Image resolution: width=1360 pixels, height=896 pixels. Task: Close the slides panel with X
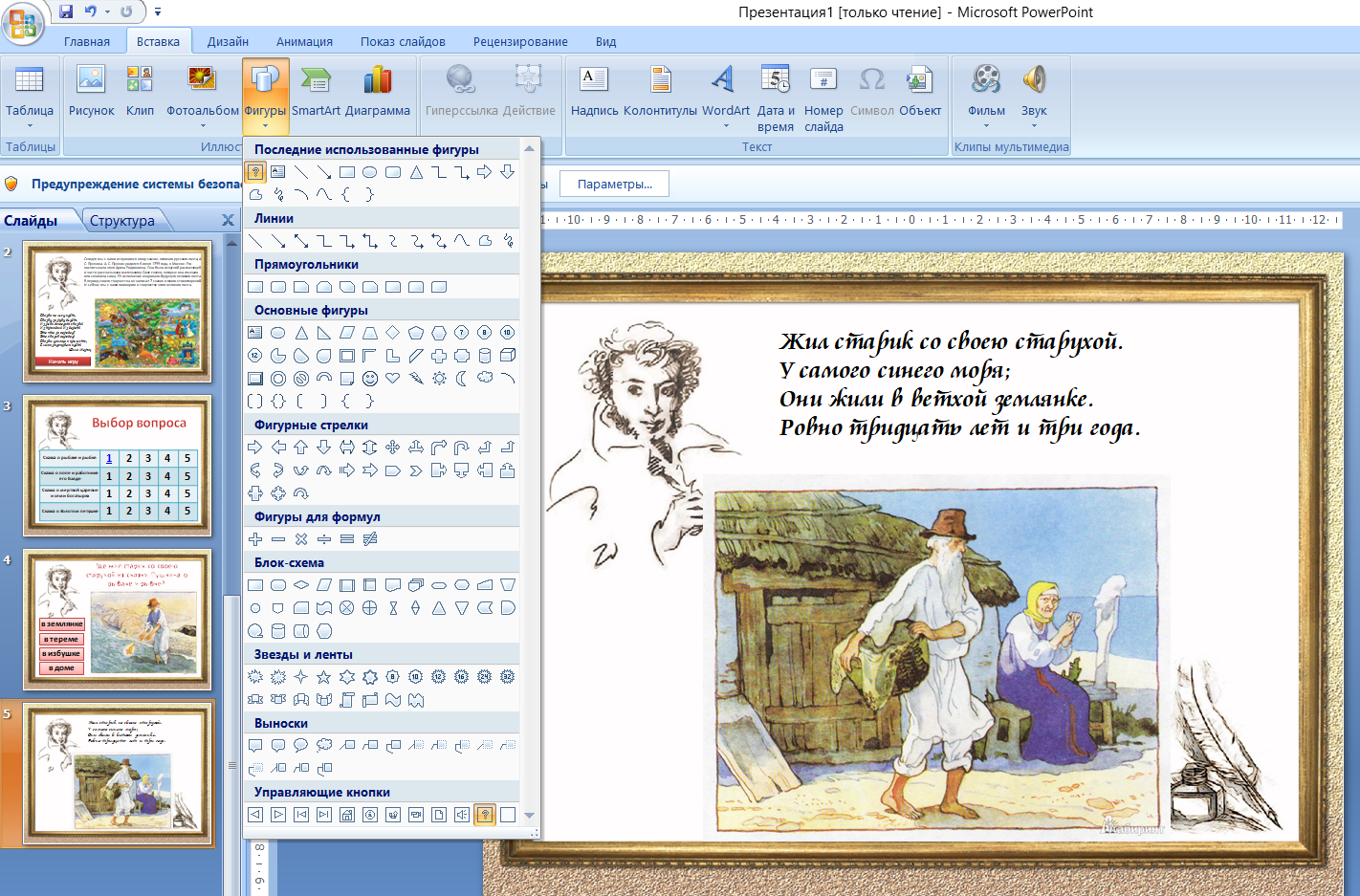(228, 220)
